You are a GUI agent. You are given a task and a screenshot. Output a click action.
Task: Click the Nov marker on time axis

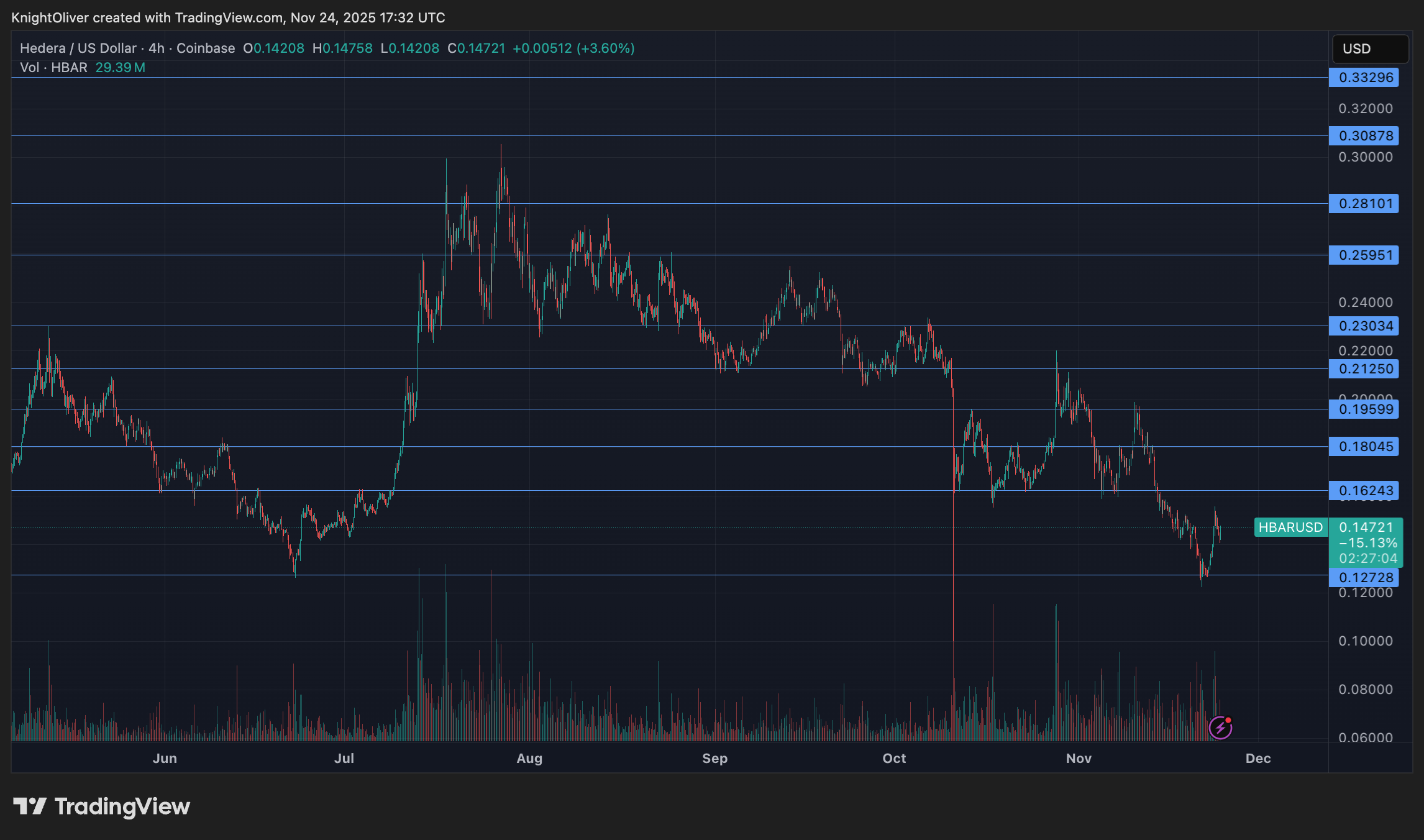1079,759
